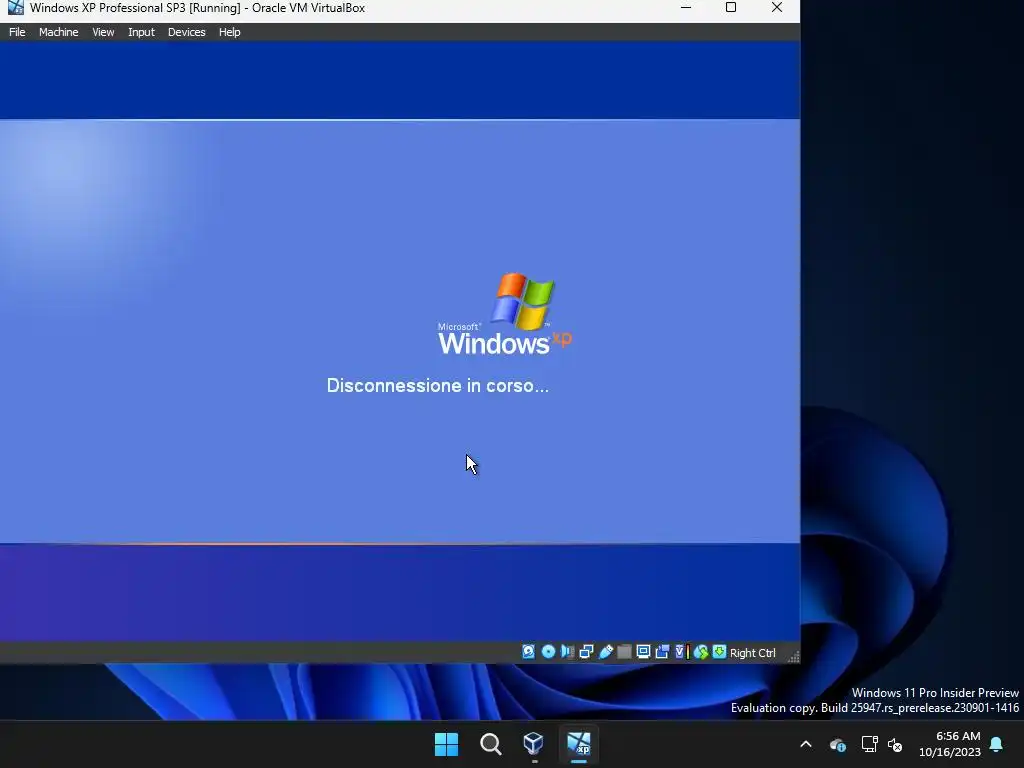Expand hidden system tray icons chevron

(806, 744)
